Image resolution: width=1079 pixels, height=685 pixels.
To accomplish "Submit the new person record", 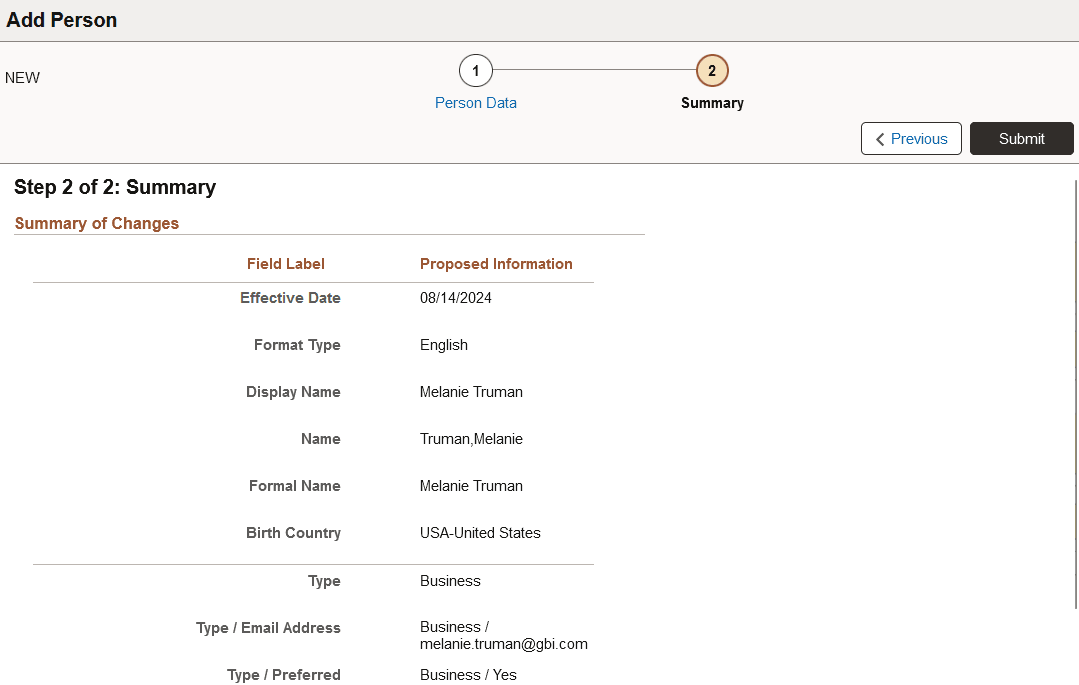I will click(1021, 138).
